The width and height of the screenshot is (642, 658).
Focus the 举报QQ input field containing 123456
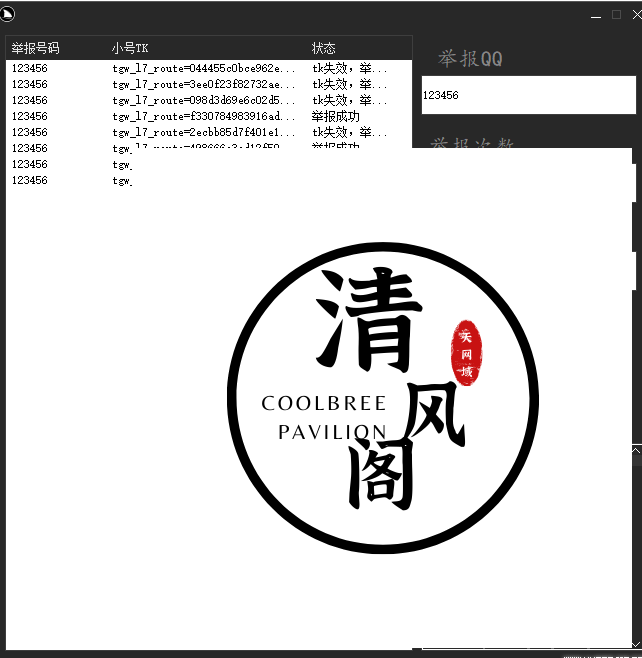(529, 95)
